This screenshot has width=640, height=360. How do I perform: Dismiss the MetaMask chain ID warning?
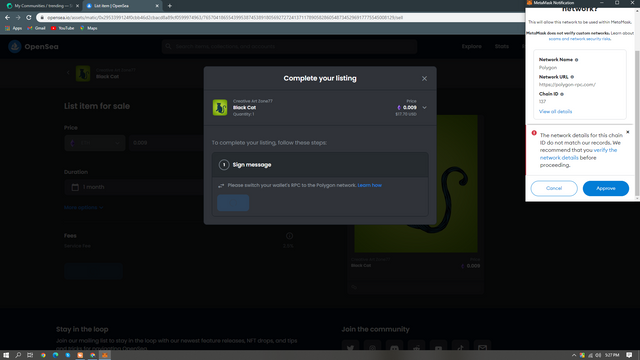click(628, 132)
